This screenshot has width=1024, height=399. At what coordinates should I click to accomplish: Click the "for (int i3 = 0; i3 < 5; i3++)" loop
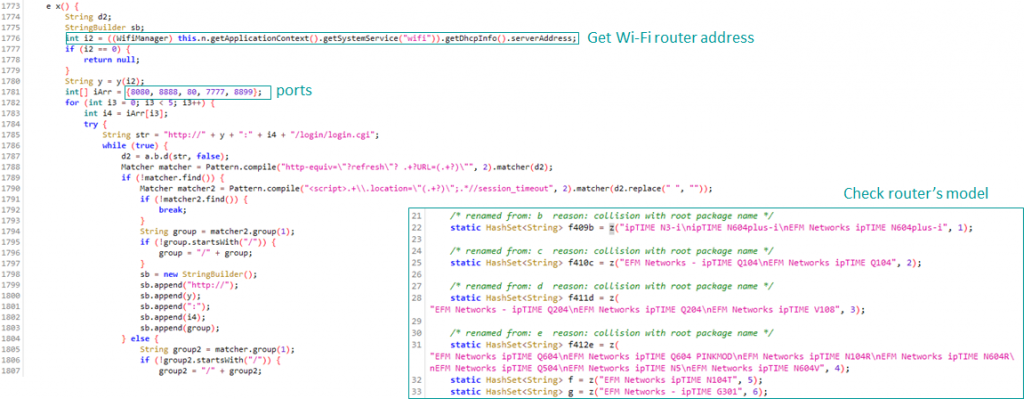tap(140, 102)
